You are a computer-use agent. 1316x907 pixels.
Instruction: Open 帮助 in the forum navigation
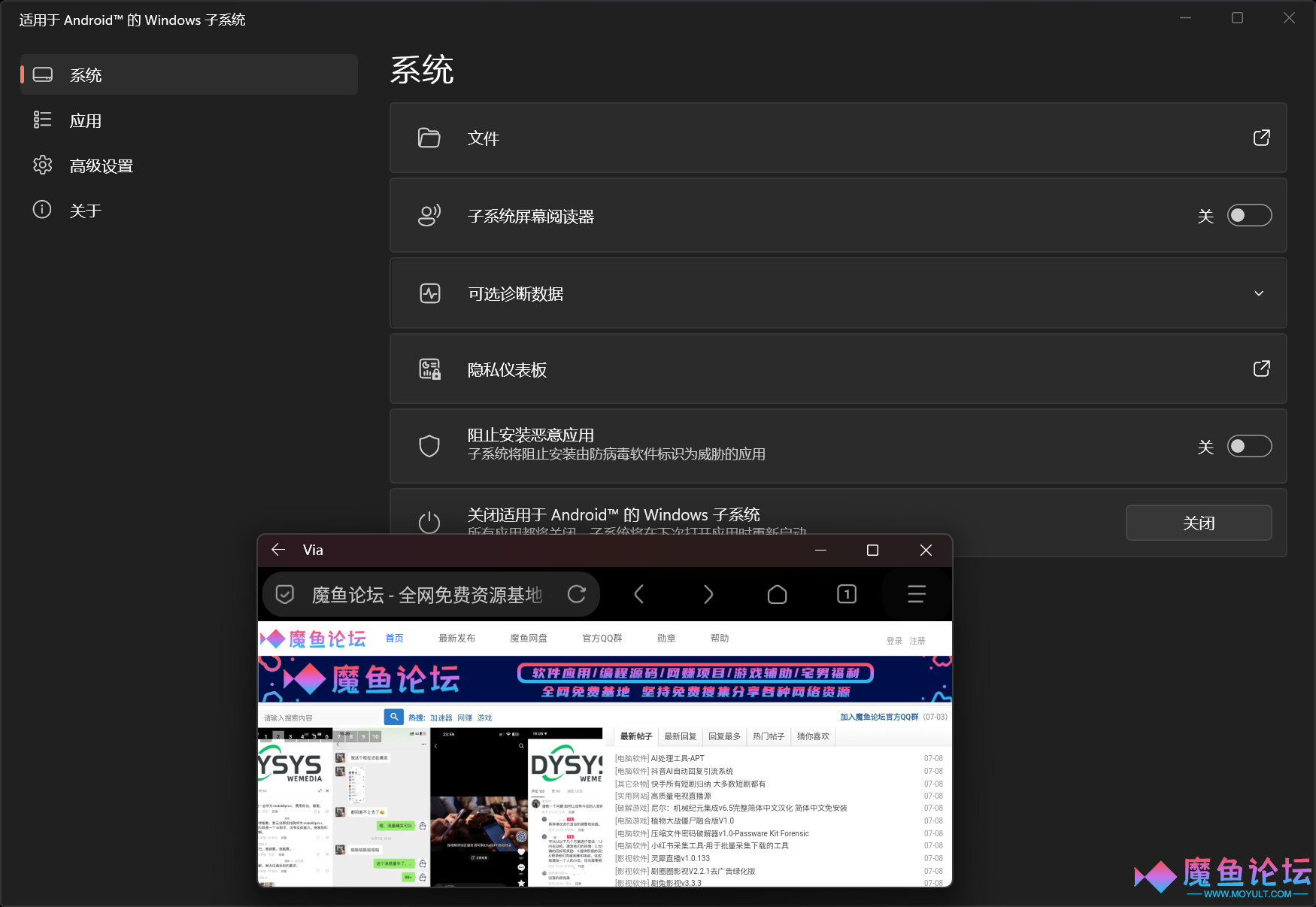click(720, 638)
